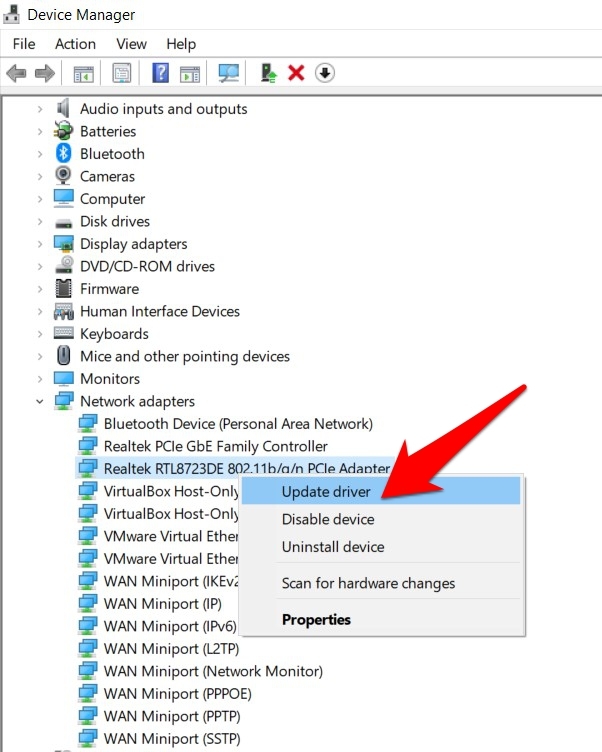This screenshot has height=752, width=602.
Task: Click the Mice and other pointing devices label
Action: click(x=185, y=357)
